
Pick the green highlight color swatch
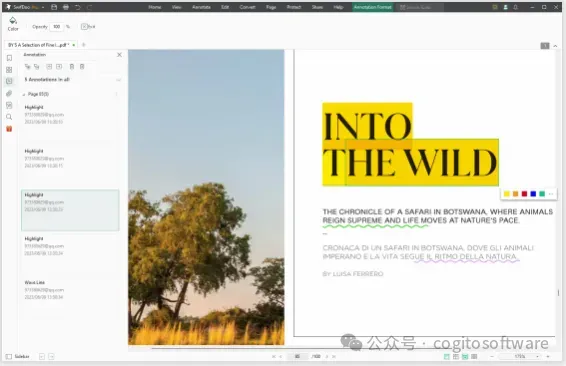[x=542, y=194]
